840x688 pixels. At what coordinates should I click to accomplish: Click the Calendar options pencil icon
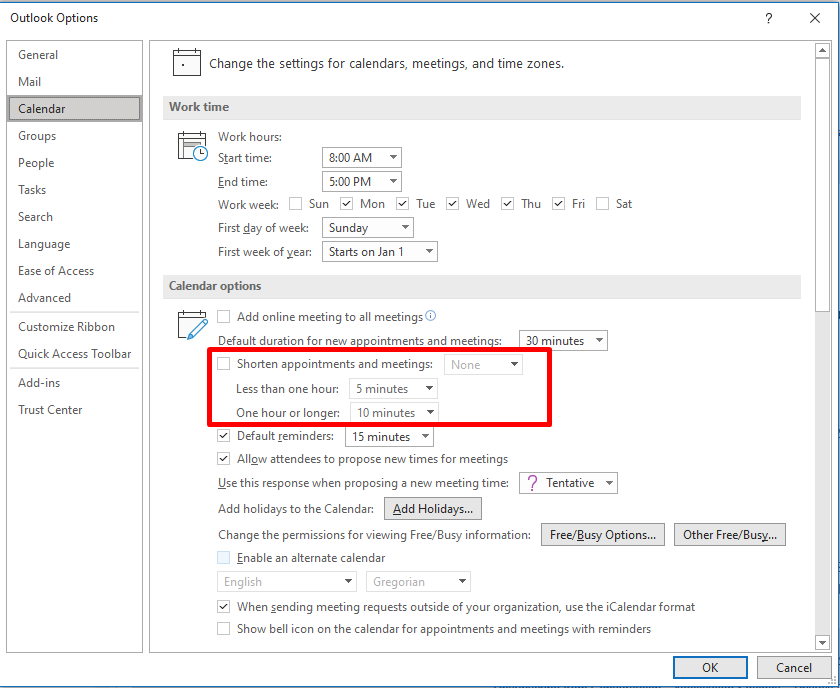pyautogui.click(x=192, y=325)
